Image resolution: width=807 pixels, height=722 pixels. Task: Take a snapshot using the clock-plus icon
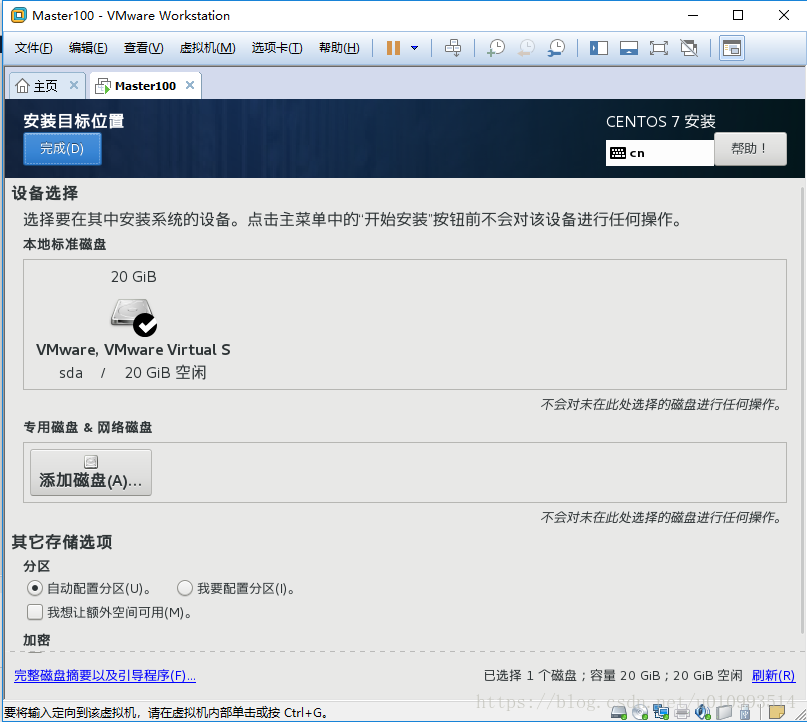(x=496, y=48)
